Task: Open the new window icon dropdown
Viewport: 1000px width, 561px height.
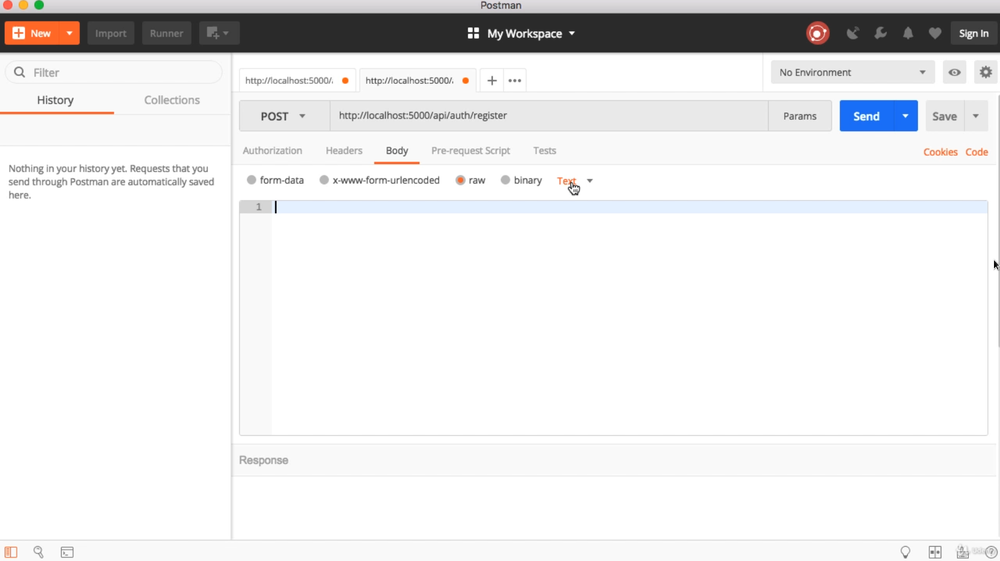Action: (219, 33)
